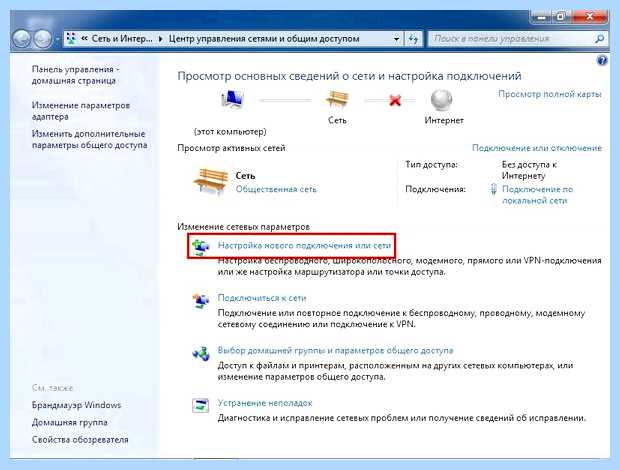Image resolution: width=620 pixels, height=470 pixels.
Task: Click the icon beside 'Подключиться к сети'
Action: [x=200, y=300]
